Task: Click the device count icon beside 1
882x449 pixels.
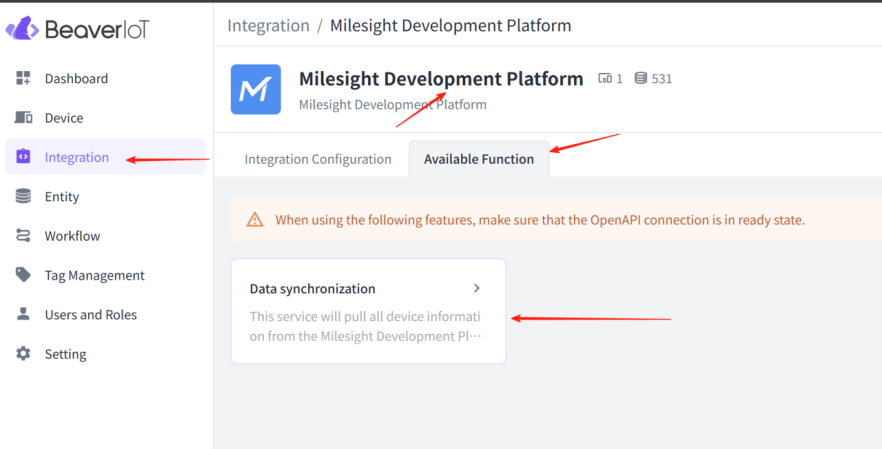Action: coord(605,79)
